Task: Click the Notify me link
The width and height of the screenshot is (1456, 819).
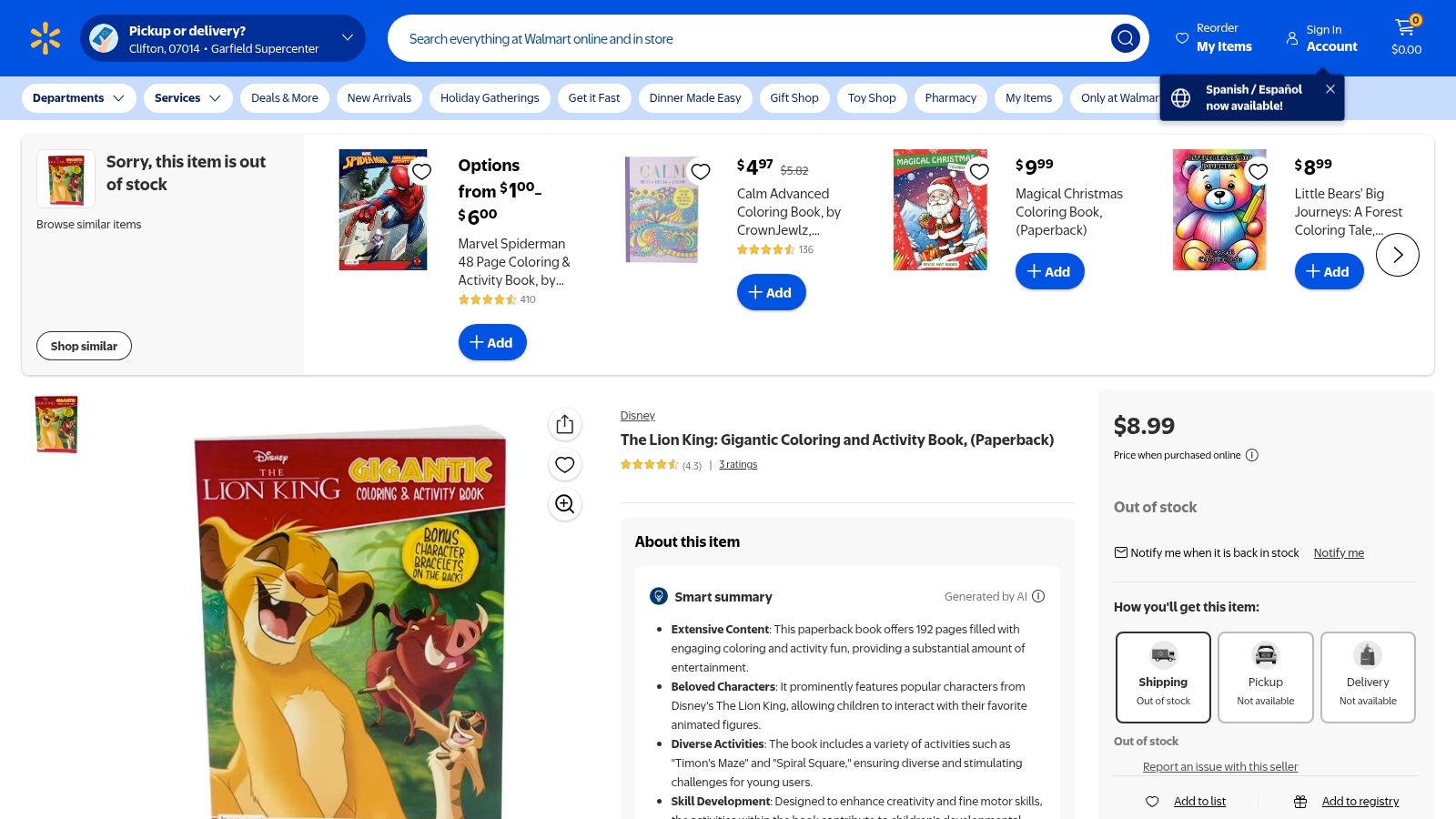Action: click(x=1338, y=552)
